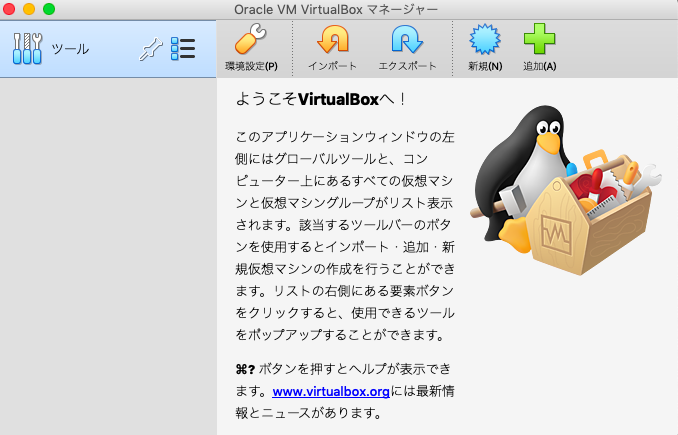Select the ツール tools item in sidebar
This screenshot has width=678, height=435.
[x=108, y=49]
